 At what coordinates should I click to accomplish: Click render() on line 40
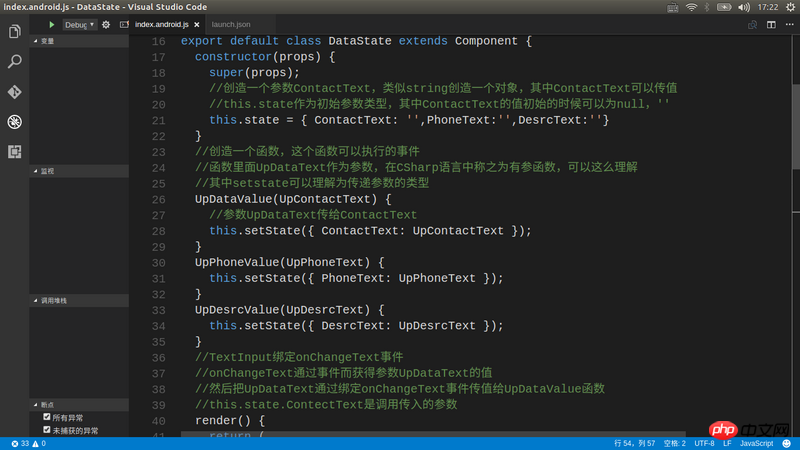coord(223,420)
